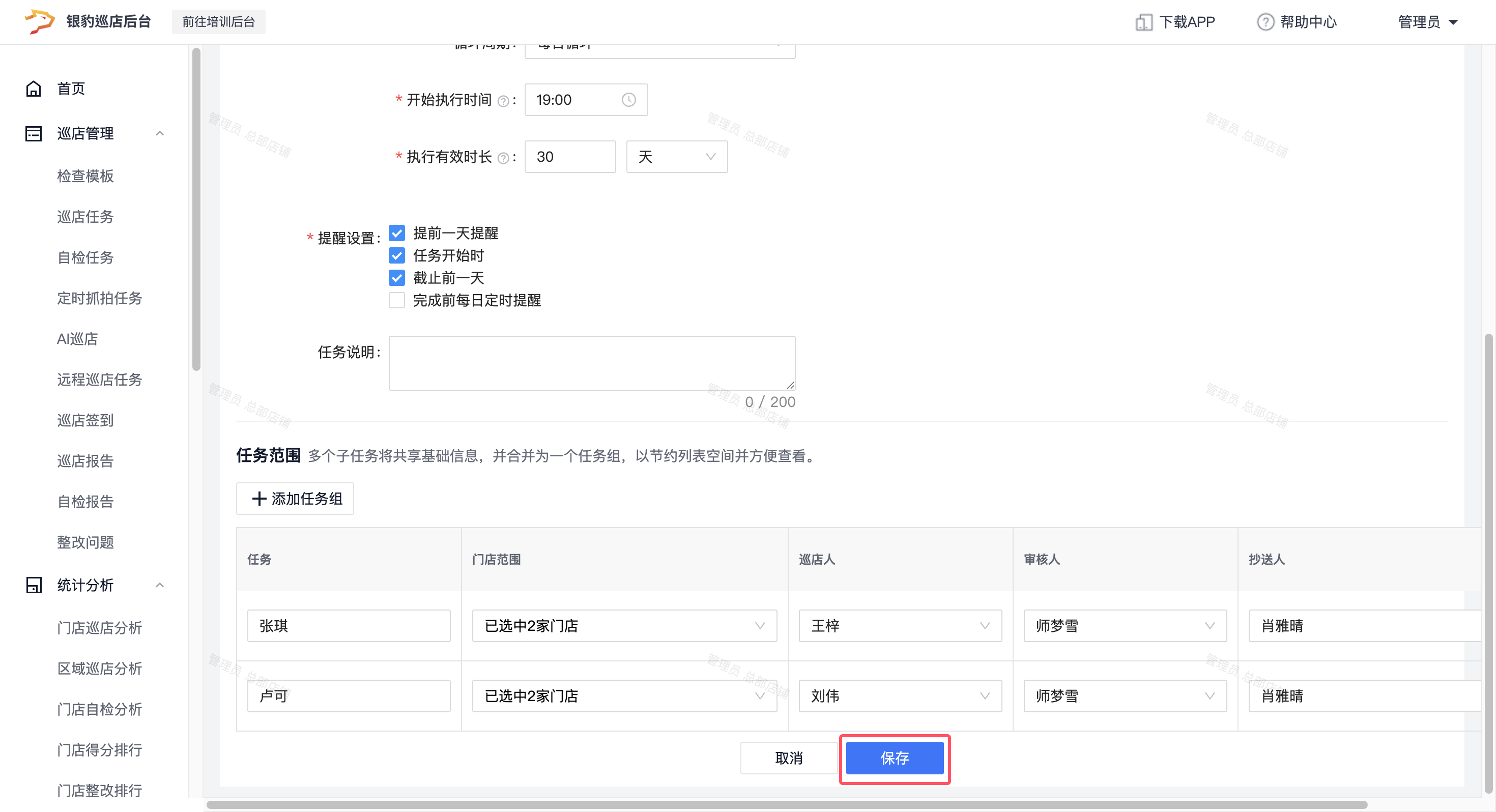
Task: Click the 任务说明 text area
Action: (591, 362)
